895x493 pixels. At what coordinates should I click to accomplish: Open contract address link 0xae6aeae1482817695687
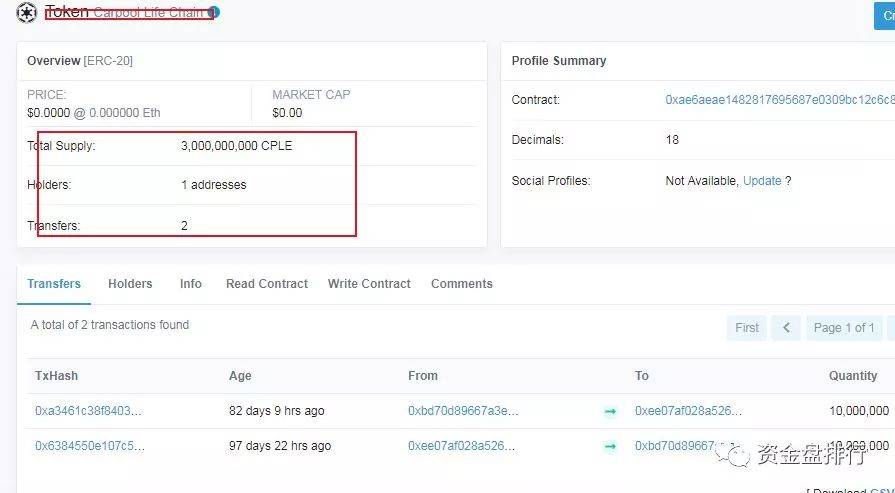coord(779,100)
